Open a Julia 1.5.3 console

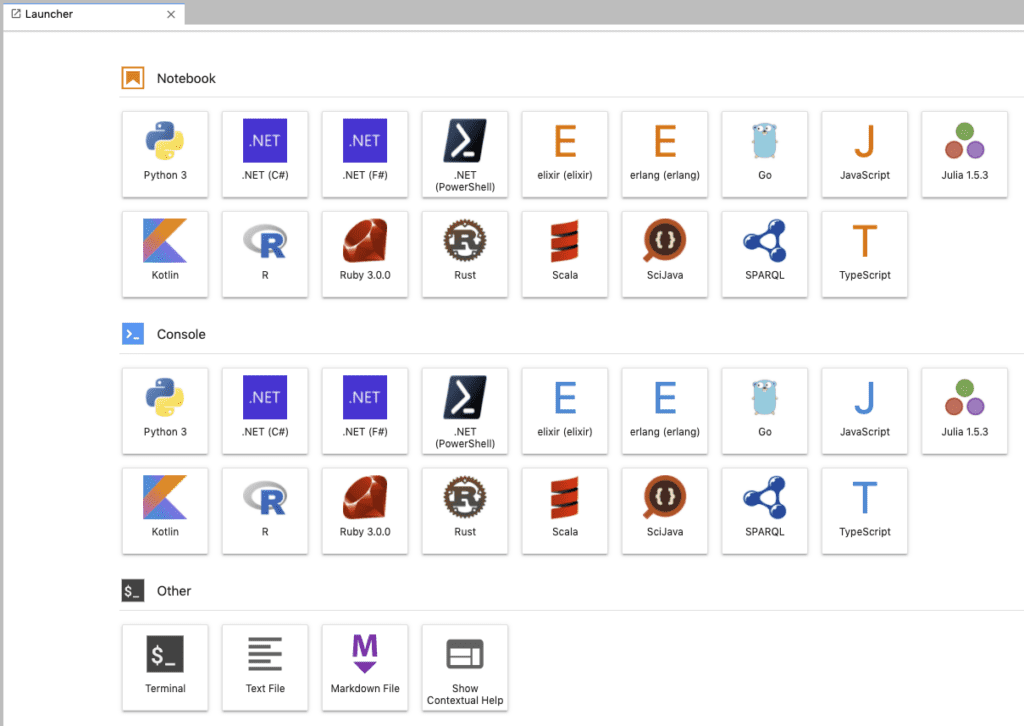(x=965, y=411)
